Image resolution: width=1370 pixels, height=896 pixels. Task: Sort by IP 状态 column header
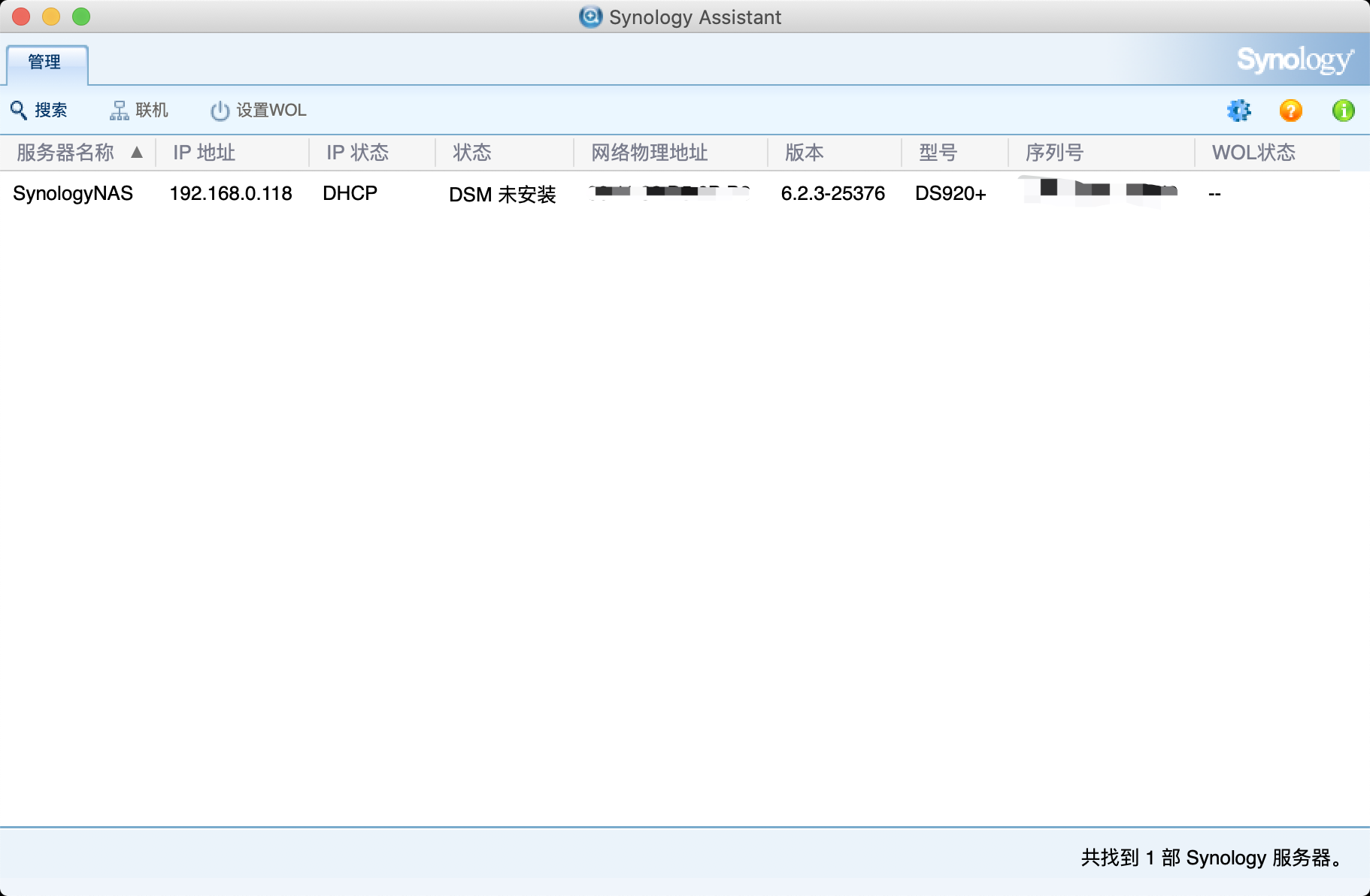click(372, 153)
